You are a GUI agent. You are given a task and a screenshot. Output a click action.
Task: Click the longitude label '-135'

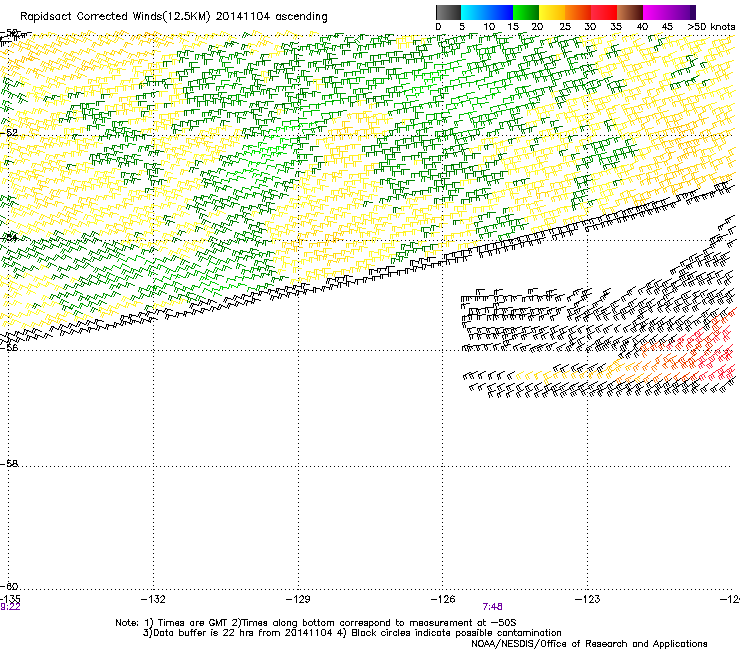point(10,599)
